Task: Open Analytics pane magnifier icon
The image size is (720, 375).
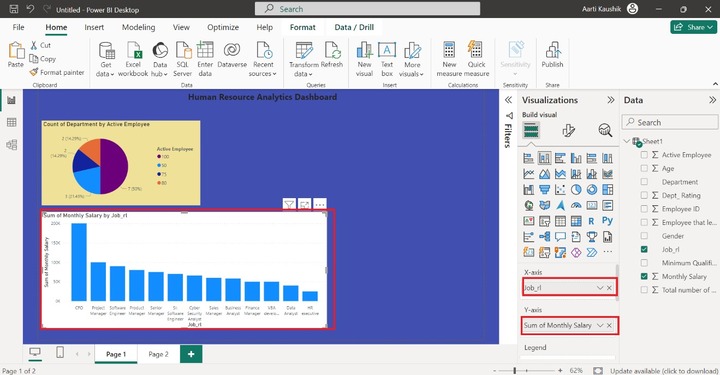Action: 605,130
